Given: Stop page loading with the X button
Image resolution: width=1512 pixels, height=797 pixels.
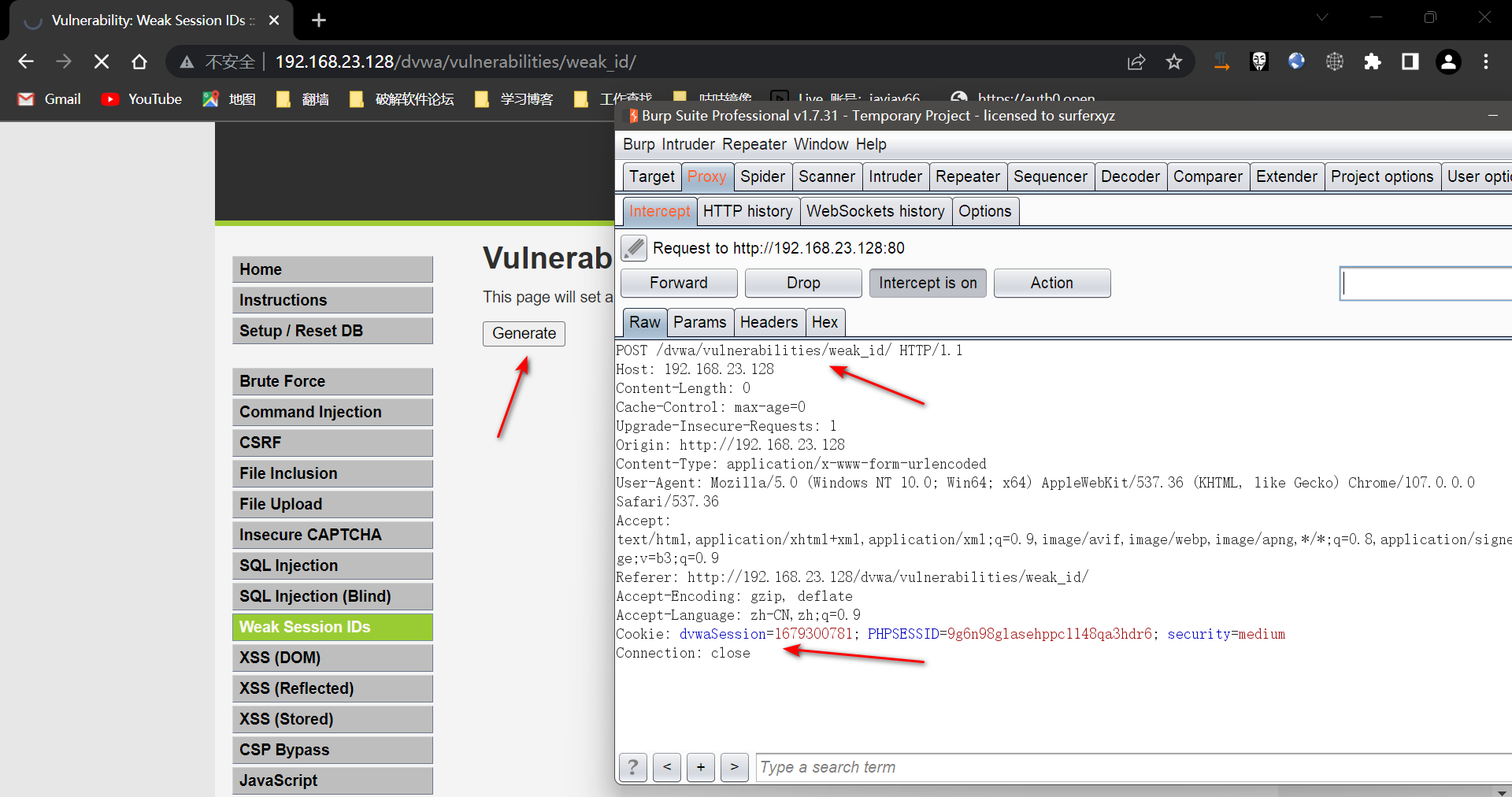Looking at the screenshot, I should pos(102,61).
